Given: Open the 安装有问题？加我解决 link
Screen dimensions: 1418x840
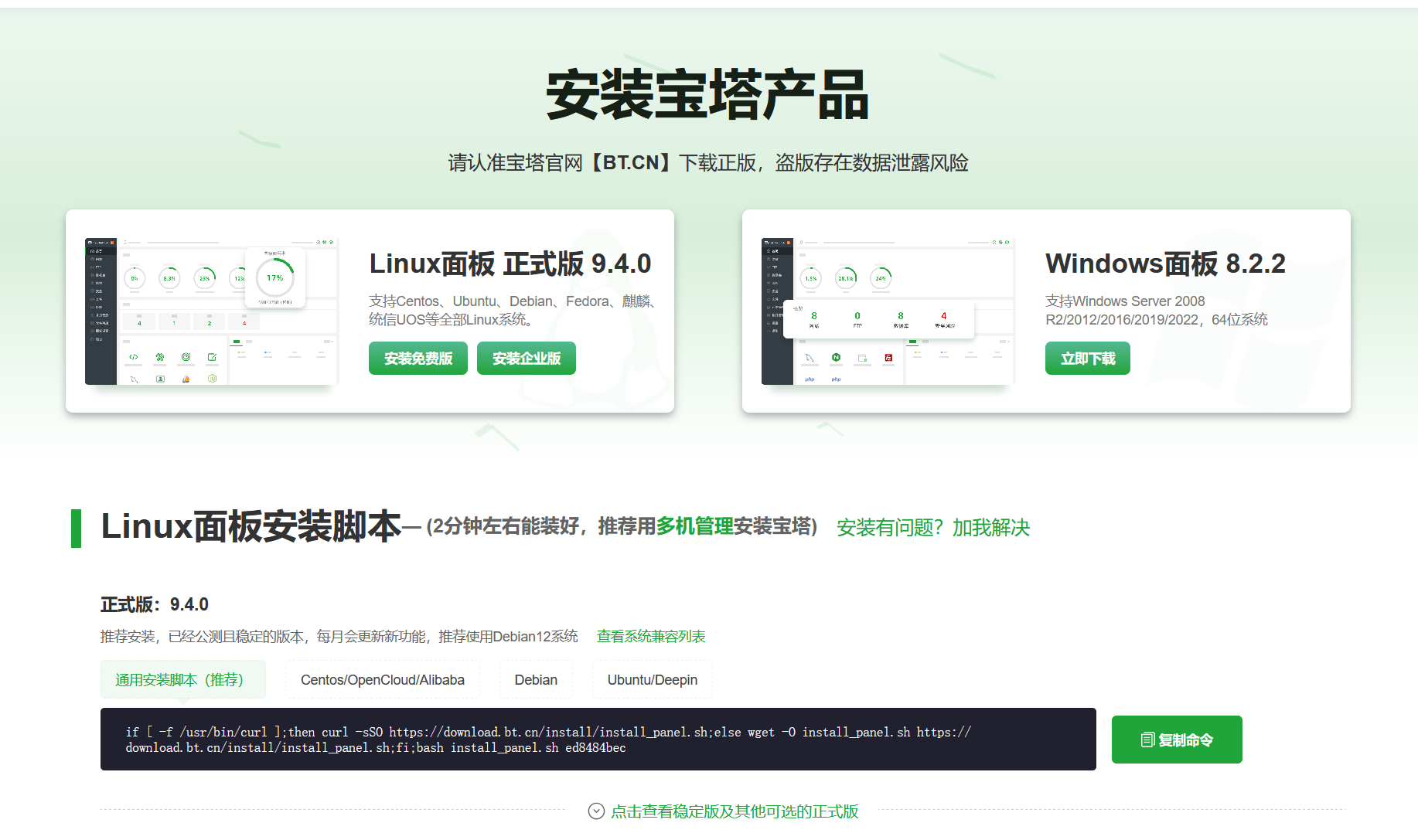Looking at the screenshot, I should [x=932, y=528].
